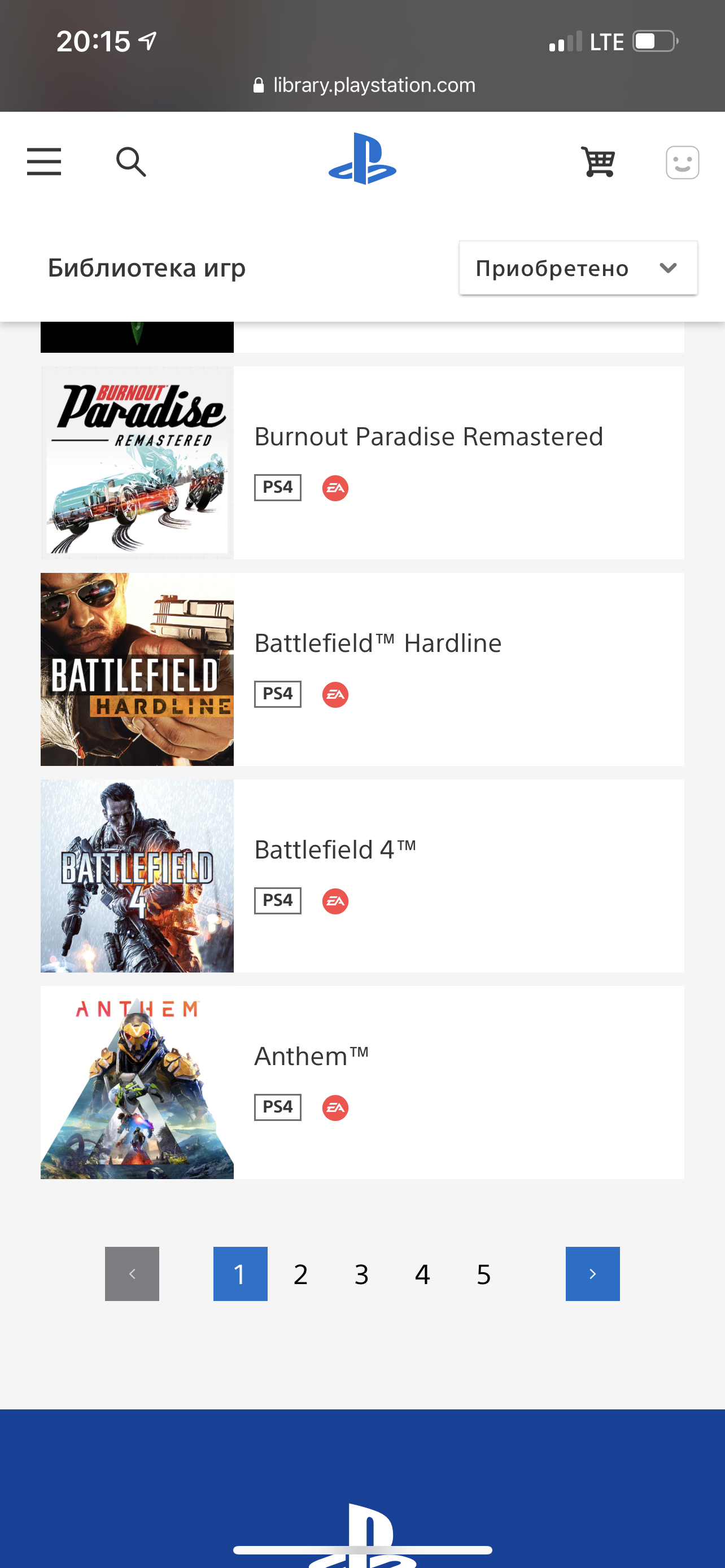Screen dimensions: 725x1568
Task: Tap the search magnifier icon
Action: pos(131,162)
